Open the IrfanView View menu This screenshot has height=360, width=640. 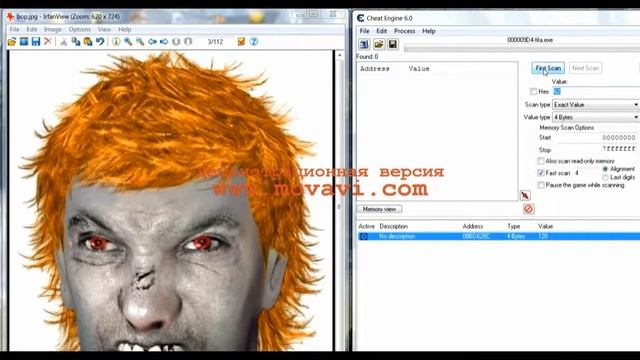104,29
